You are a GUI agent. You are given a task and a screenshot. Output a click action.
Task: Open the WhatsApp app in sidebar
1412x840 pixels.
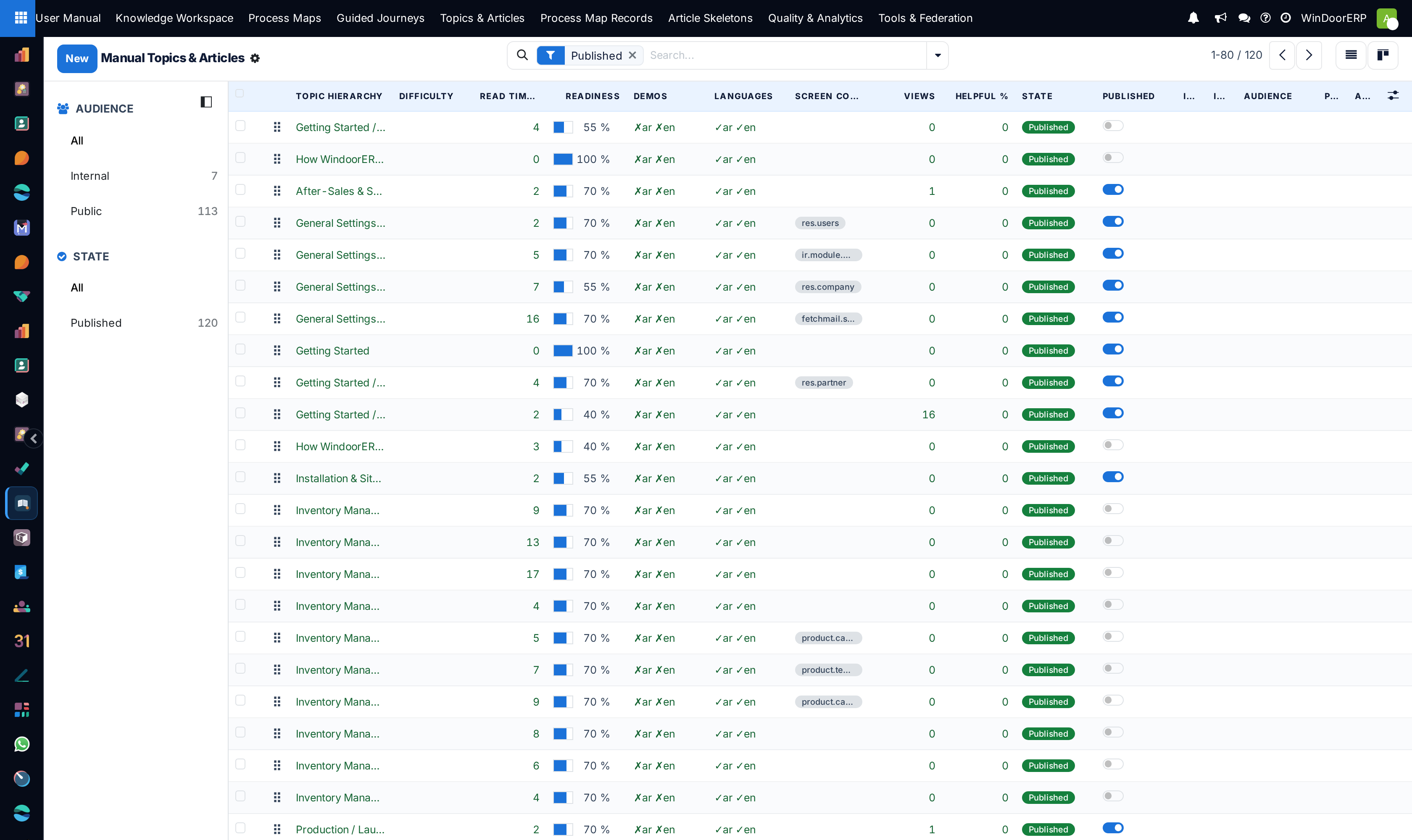point(21,744)
